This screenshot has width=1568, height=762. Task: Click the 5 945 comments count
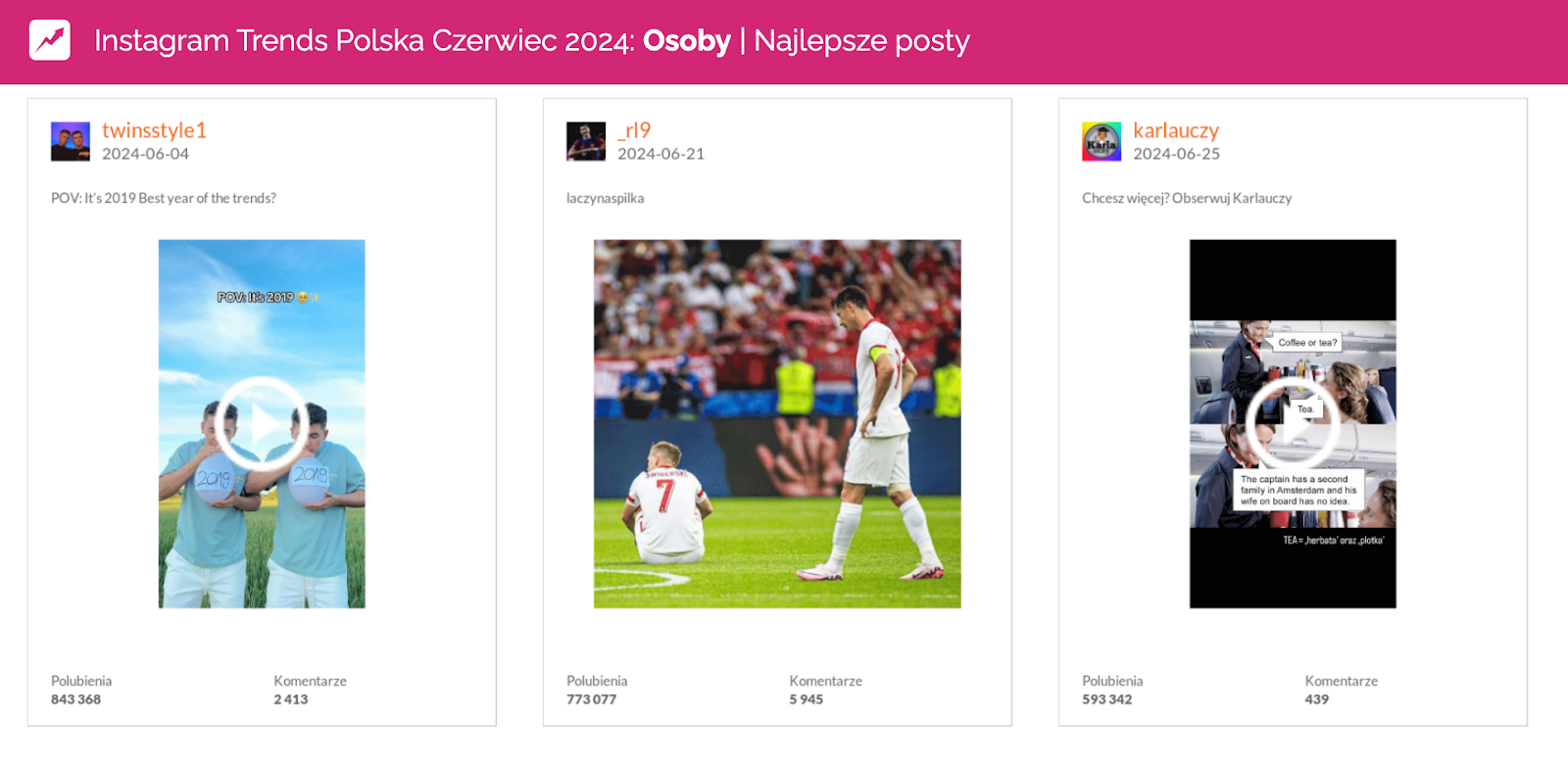click(x=806, y=699)
